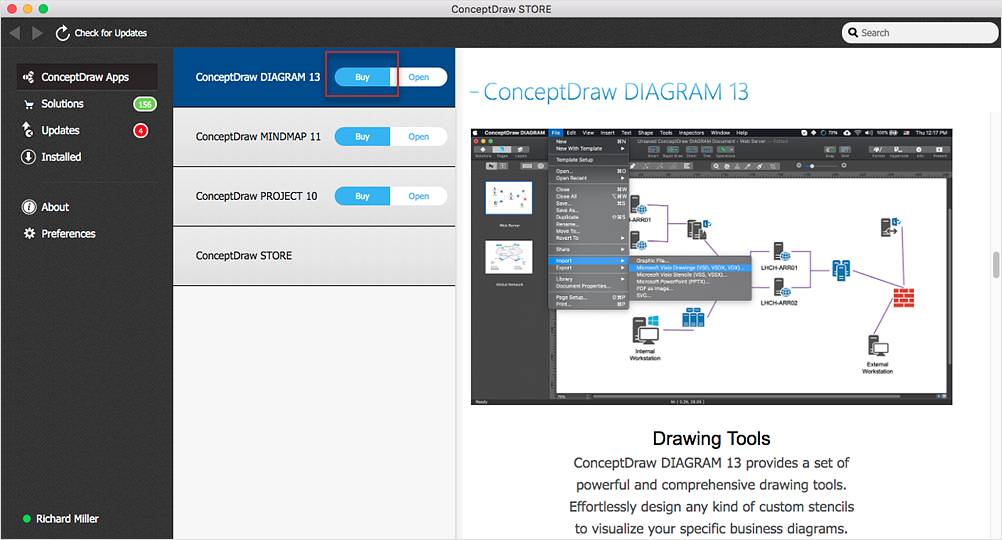Buy ConceptDraw PROJECT 10
1002x540 pixels.
pos(362,196)
